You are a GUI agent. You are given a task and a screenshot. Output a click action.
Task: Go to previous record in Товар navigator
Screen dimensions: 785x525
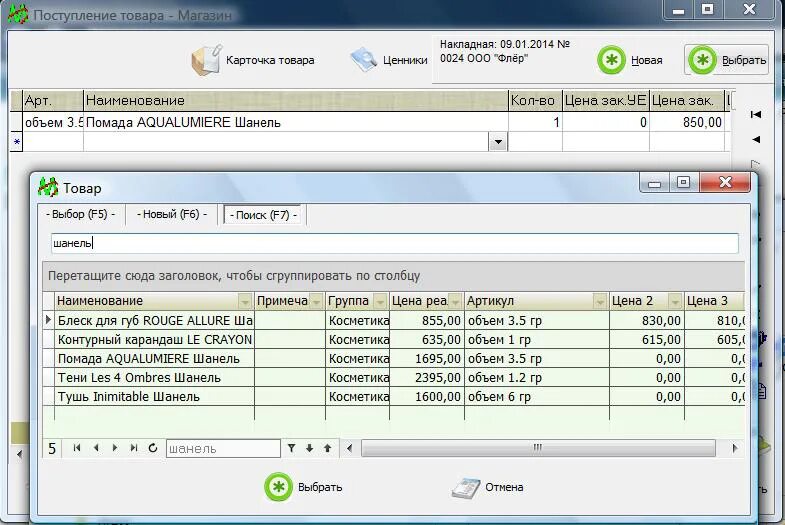pos(96,448)
